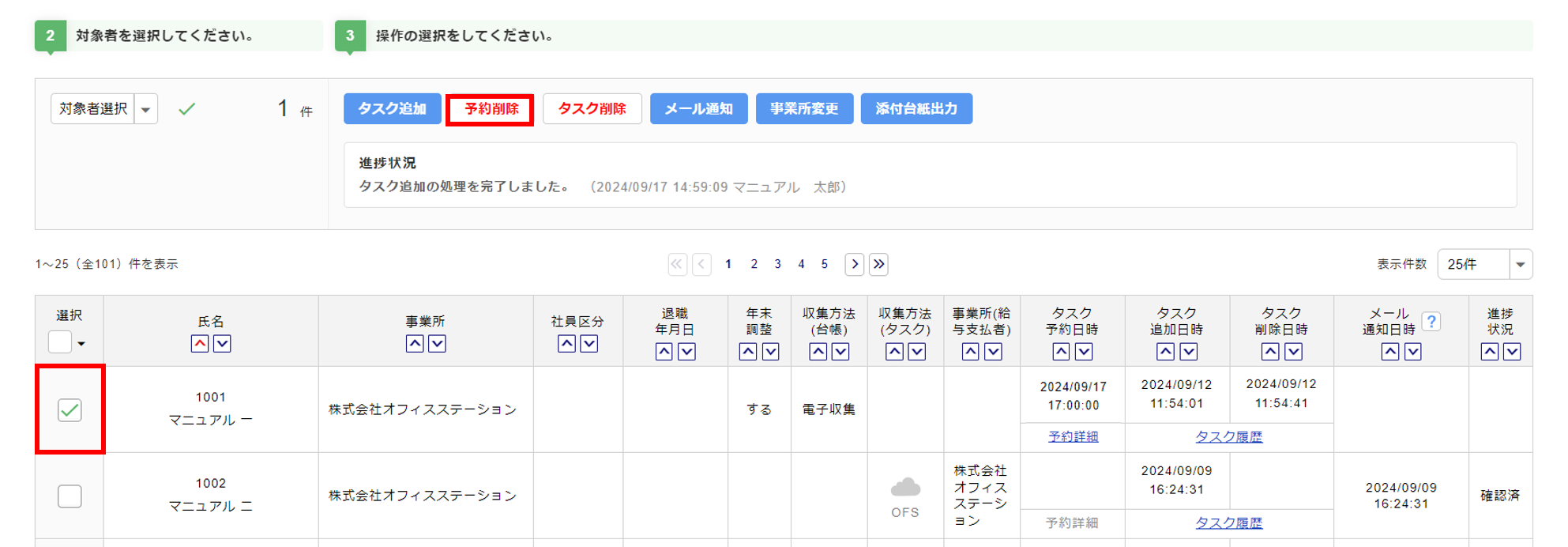Viewport: 1568px width, 547px height.
Task: Sort 収集方法(タスク) column ascending
Action: [x=894, y=352]
